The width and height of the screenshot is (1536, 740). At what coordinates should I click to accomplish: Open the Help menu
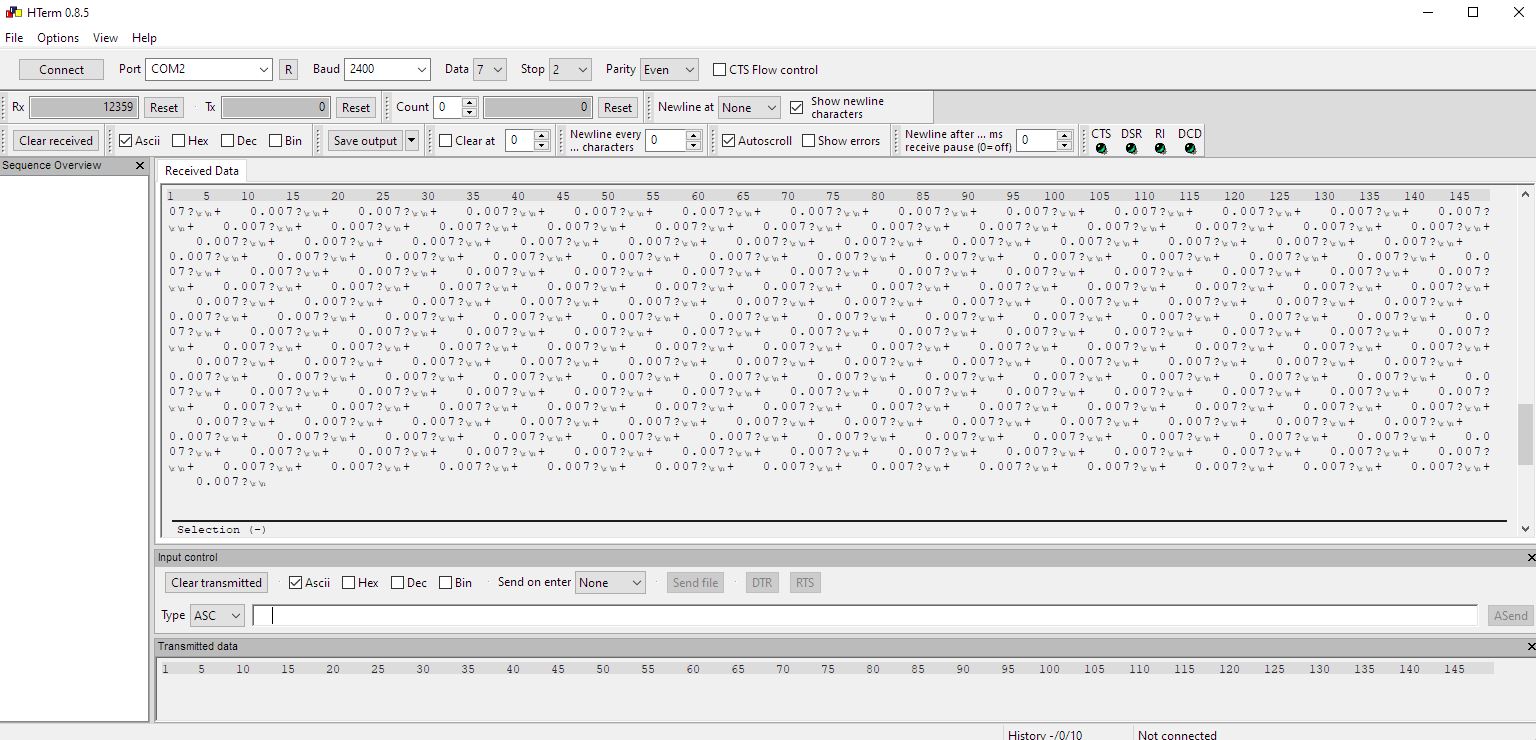(x=144, y=38)
